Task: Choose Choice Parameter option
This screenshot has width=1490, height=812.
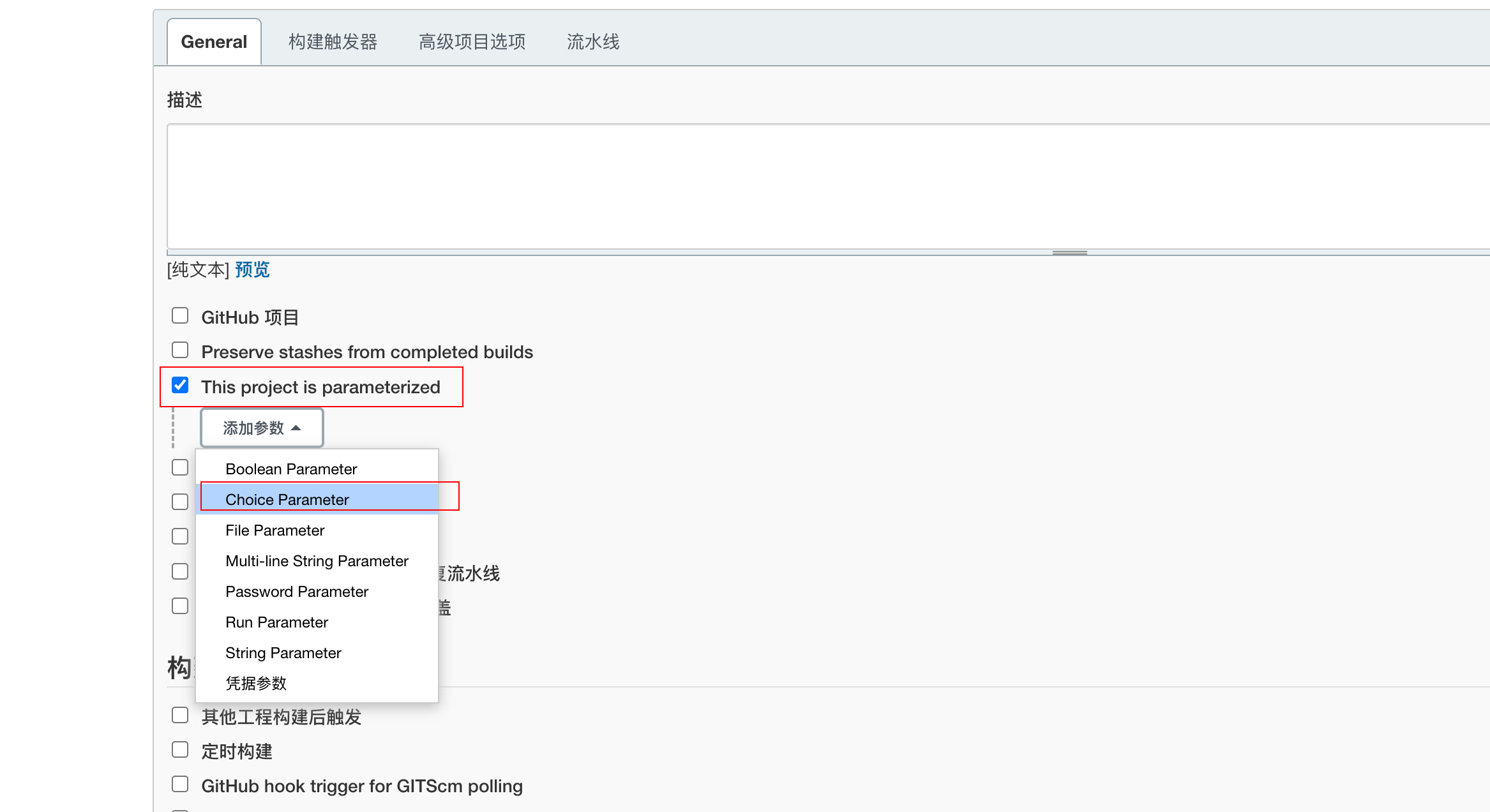Action: tap(287, 500)
